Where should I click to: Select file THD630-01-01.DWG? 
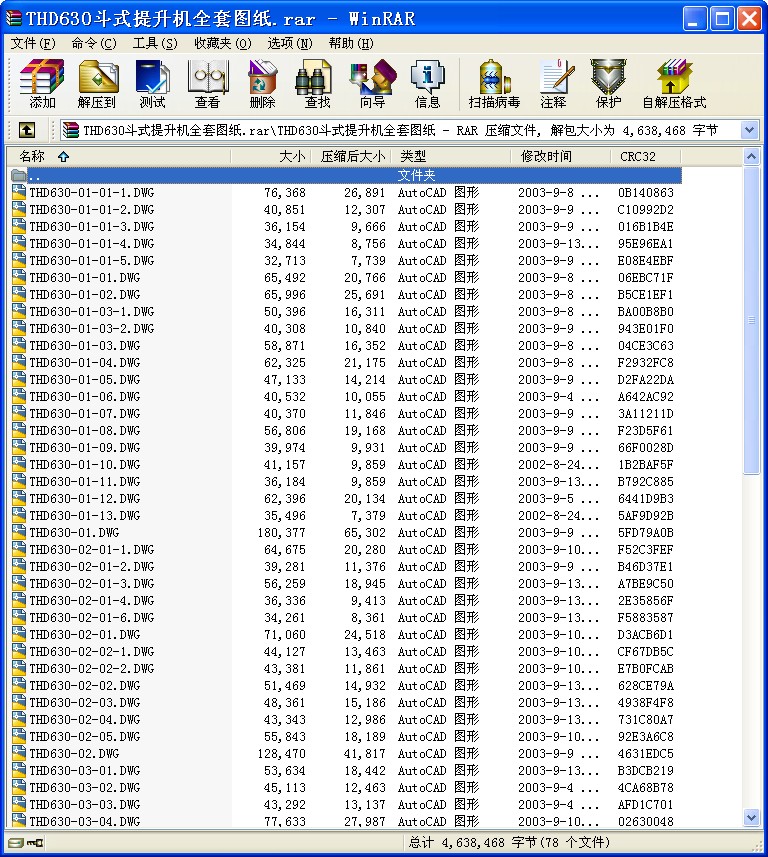(85, 277)
